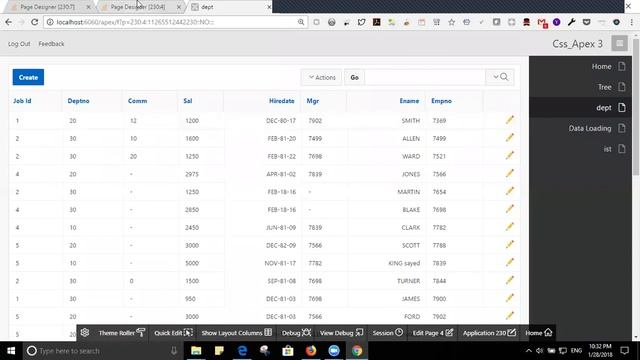Open edit pencil for KING sayed
The height and width of the screenshot is (360, 640).
click(x=509, y=262)
